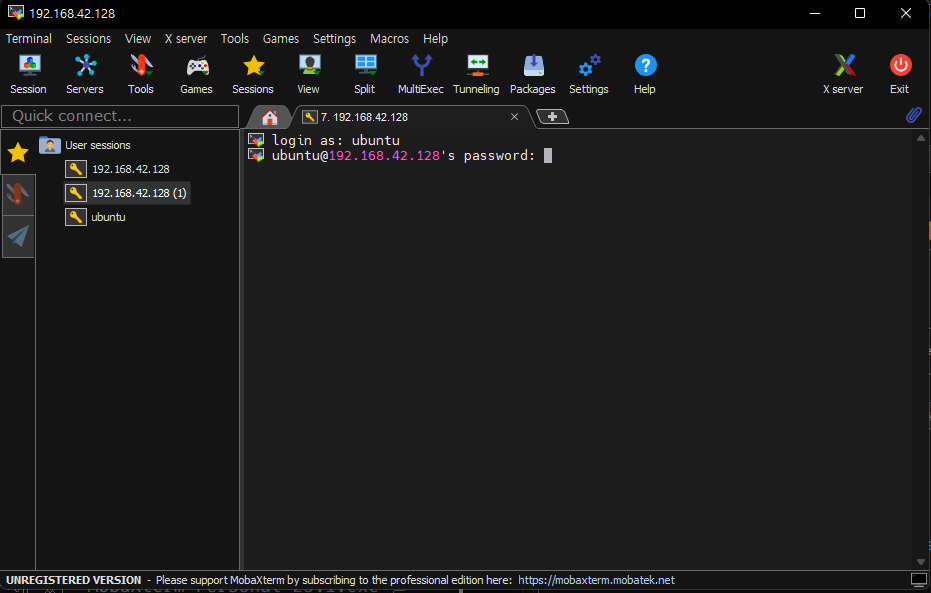This screenshot has height=593, width=931.
Task: Open the Settings menu in menu bar
Action: coord(334,39)
